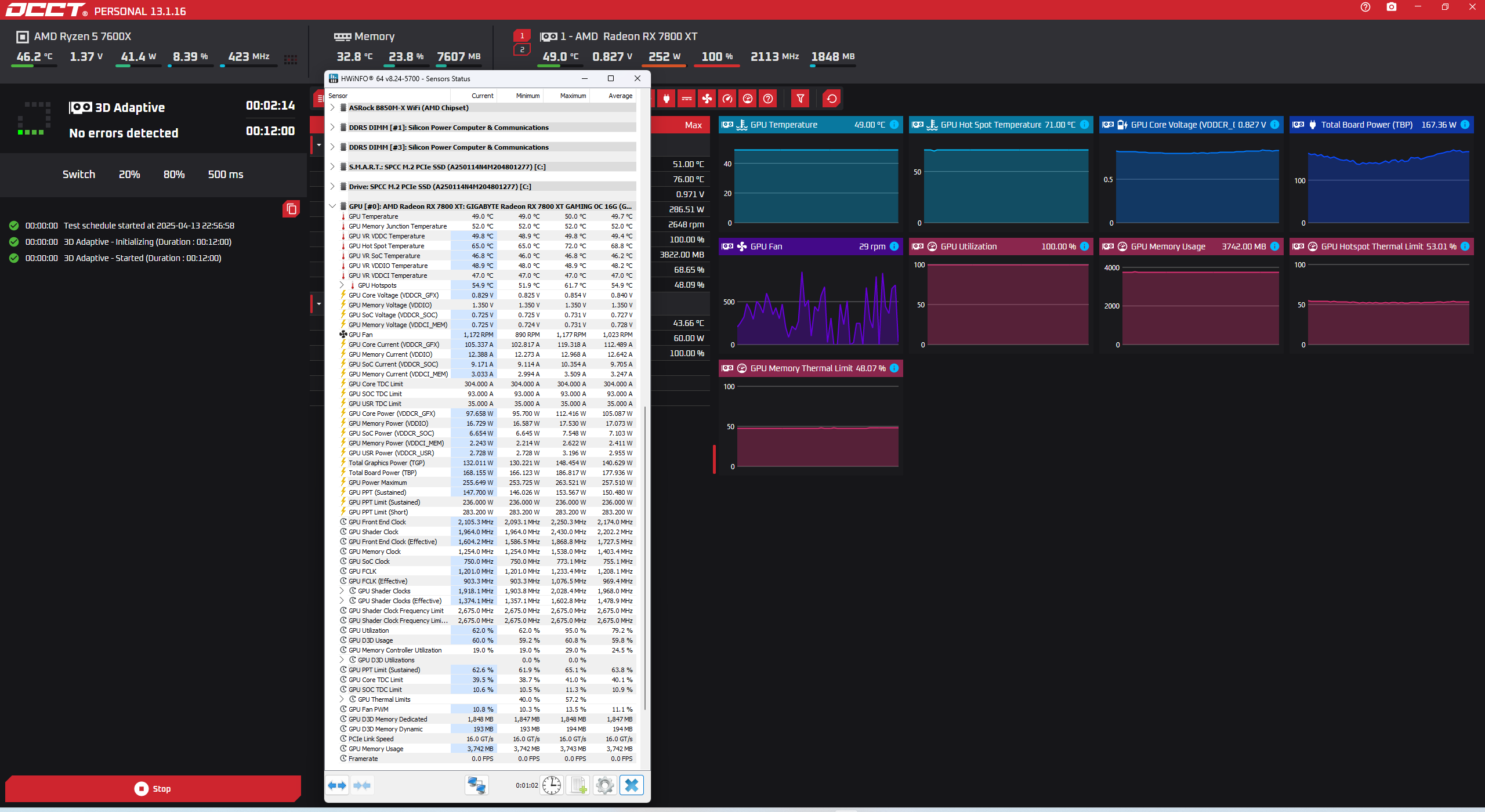Click the 500 ms setting
Viewport: 1485px width, 812px height.
click(226, 175)
